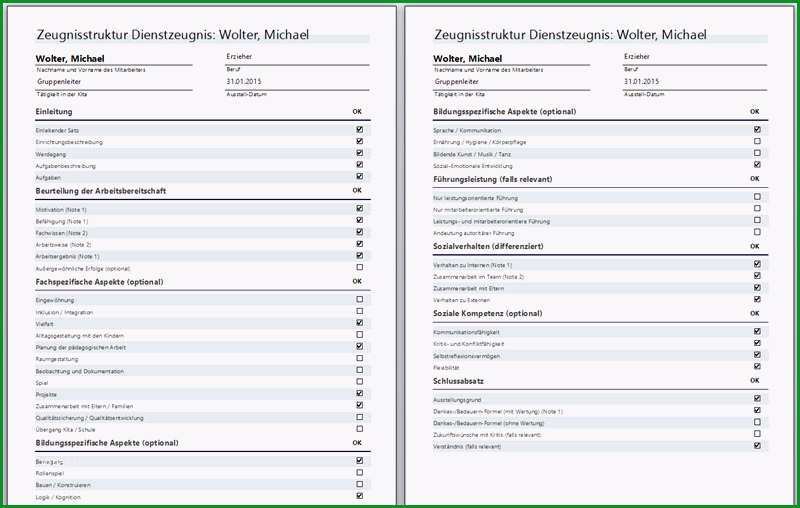Toggle the Werdegang checkbox

(x=360, y=153)
